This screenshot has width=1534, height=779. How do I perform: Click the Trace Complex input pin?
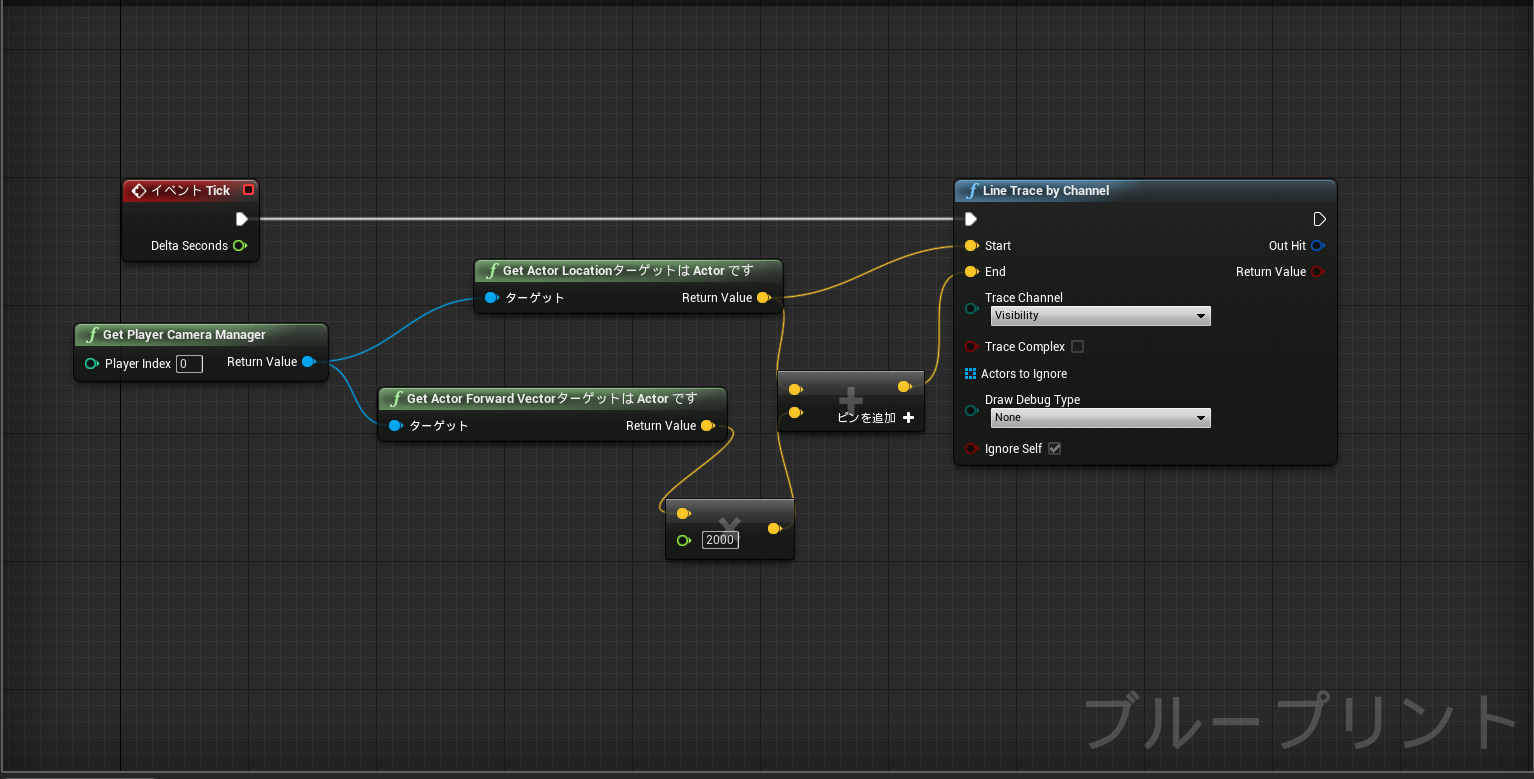click(x=972, y=347)
